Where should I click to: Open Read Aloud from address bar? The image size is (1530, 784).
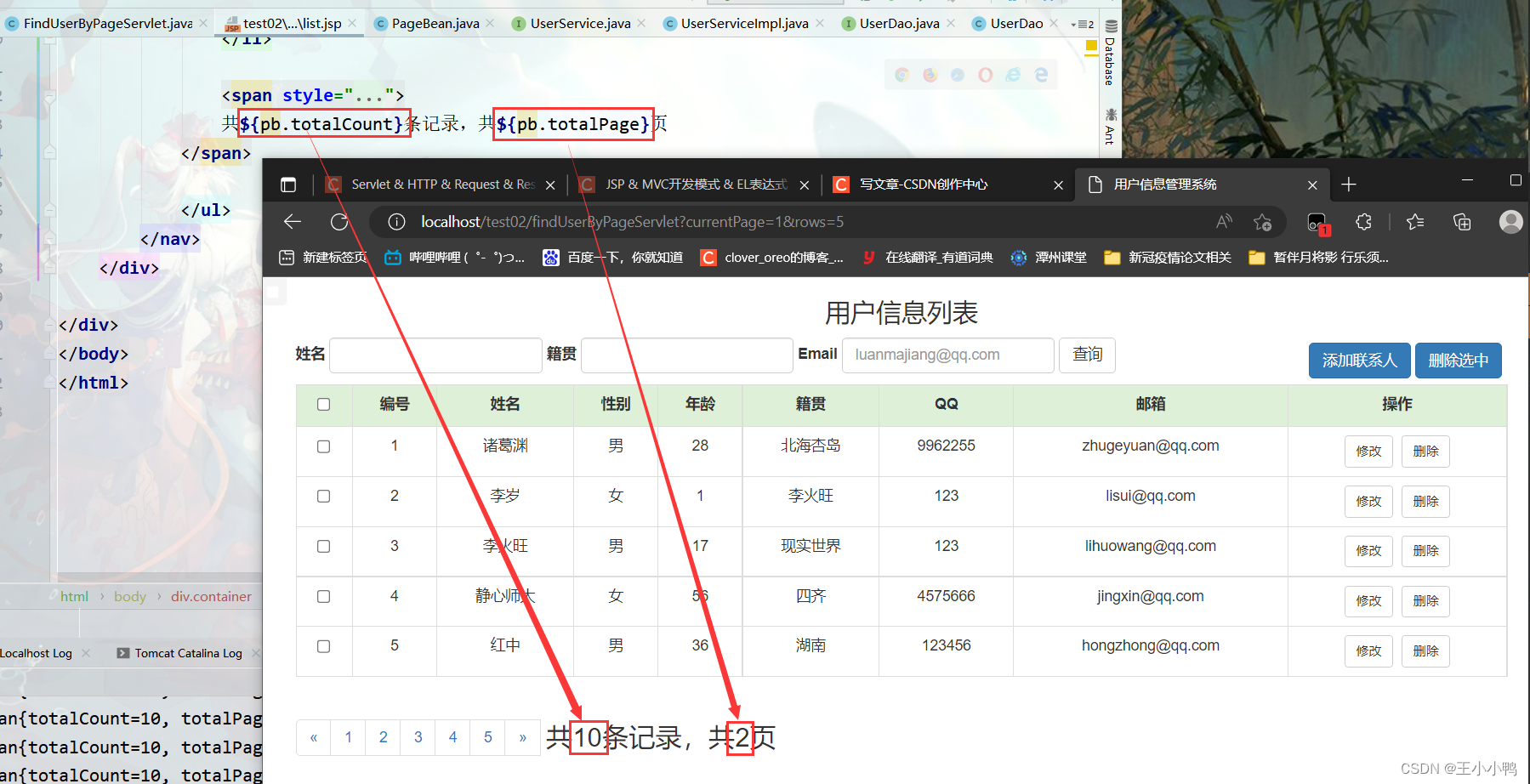pyautogui.click(x=1224, y=222)
